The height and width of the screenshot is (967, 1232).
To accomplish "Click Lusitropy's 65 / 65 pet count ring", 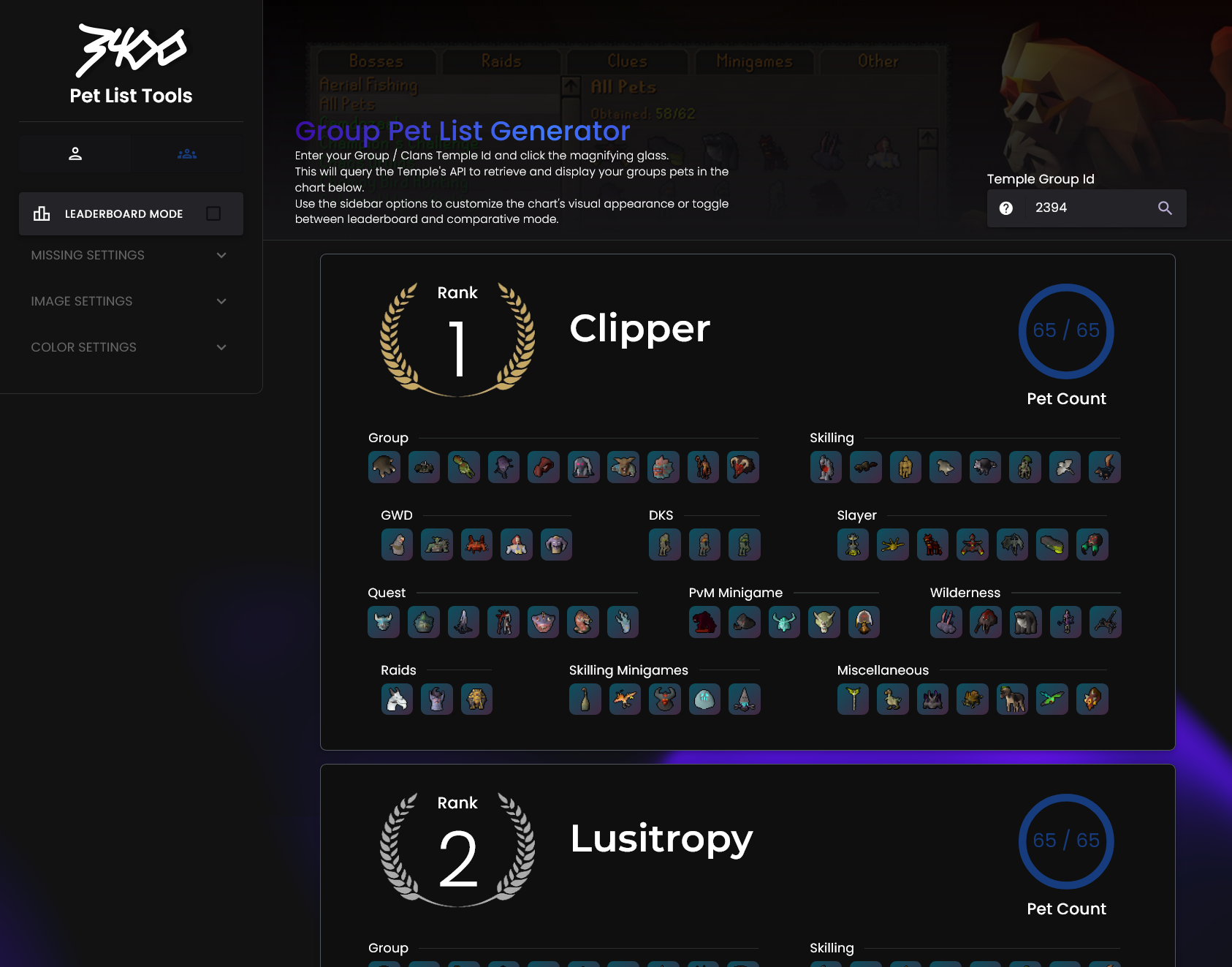I will pyautogui.click(x=1066, y=841).
